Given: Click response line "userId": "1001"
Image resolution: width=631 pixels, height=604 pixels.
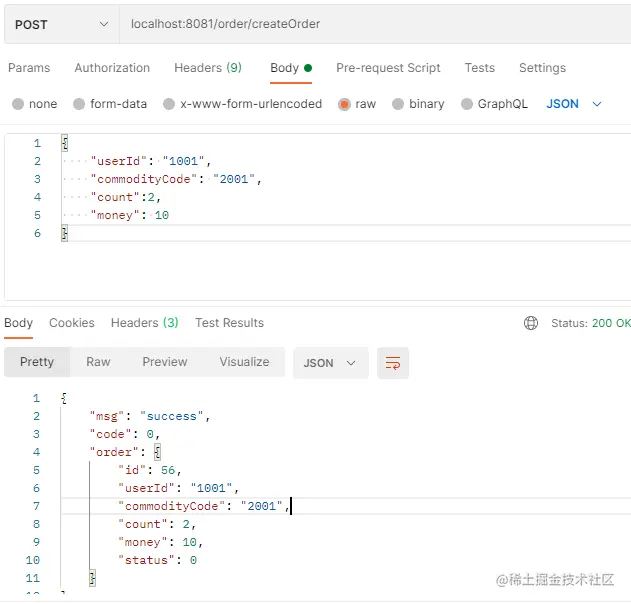Looking at the screenshot, I should [x=178, y=488].
